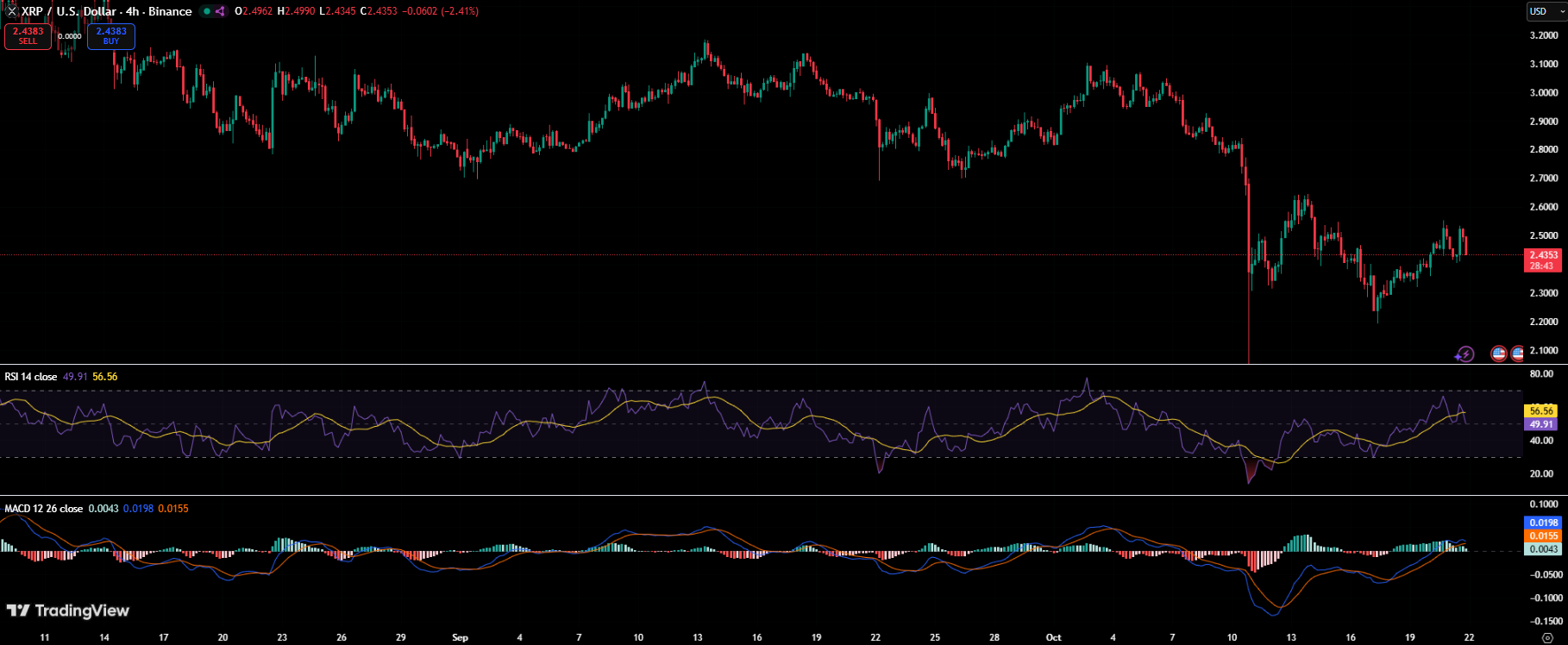Click the rightmost US flag event icon

1517,354
